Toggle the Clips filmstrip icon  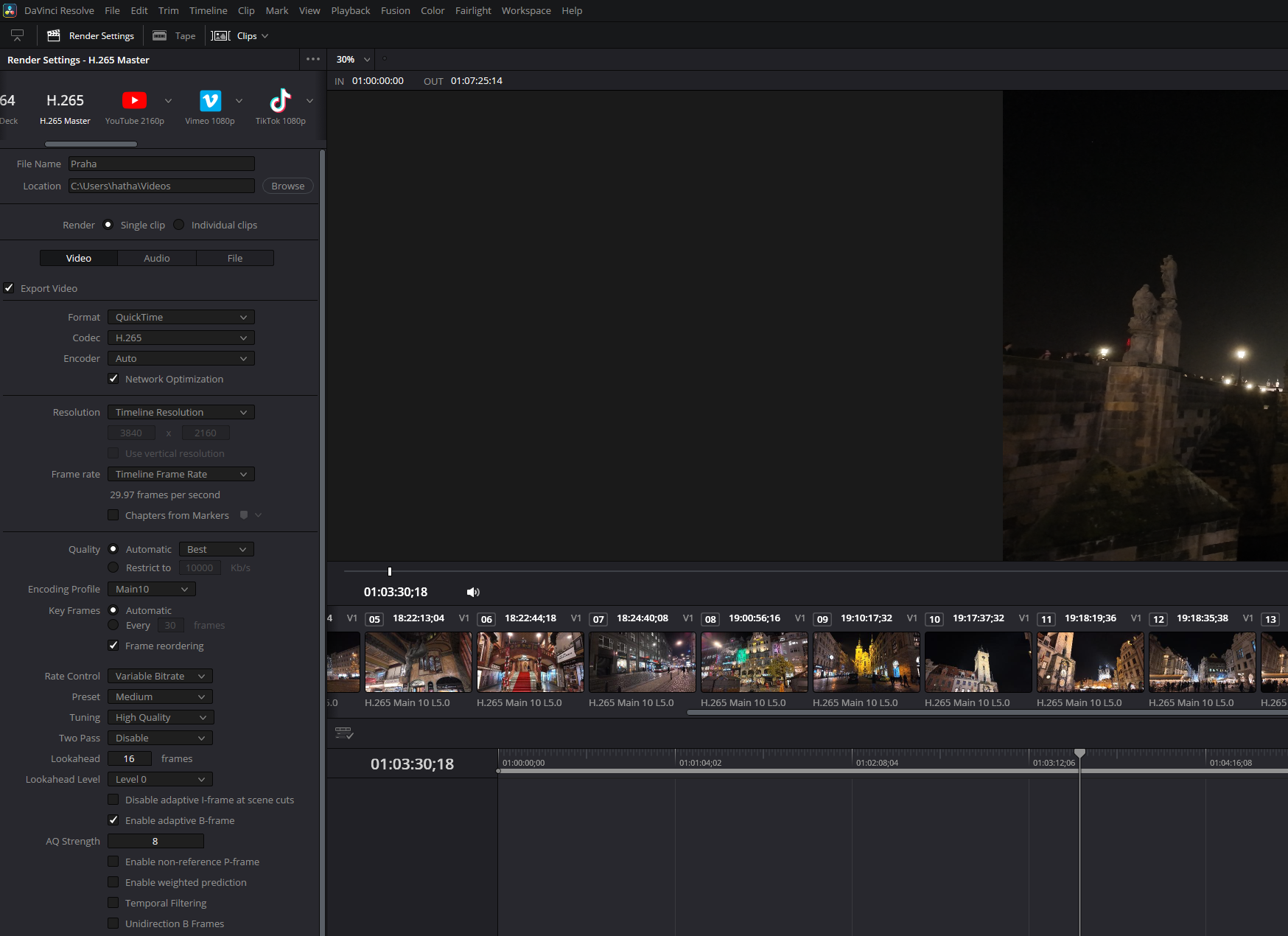(x=221, y=35)
